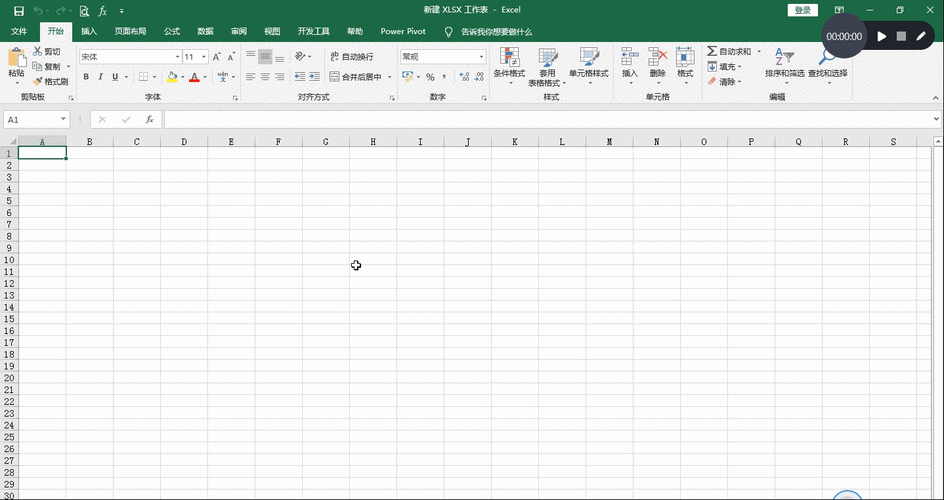Open the Font group dialog launcher
This screenshot has width=944, height=500.
click(235, 97)
